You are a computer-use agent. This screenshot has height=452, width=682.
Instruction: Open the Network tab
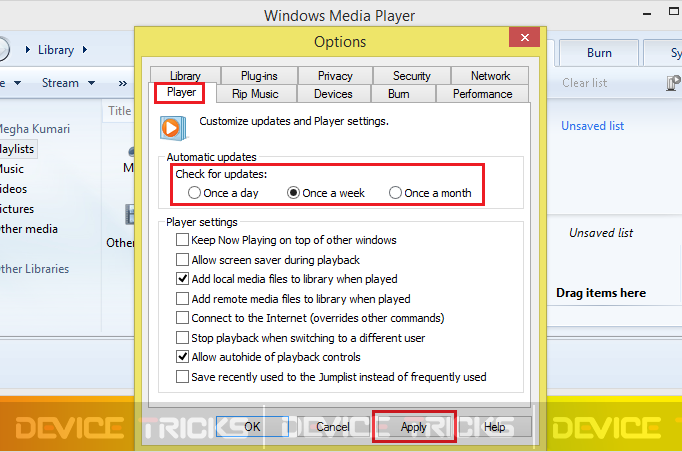(490, 76)
